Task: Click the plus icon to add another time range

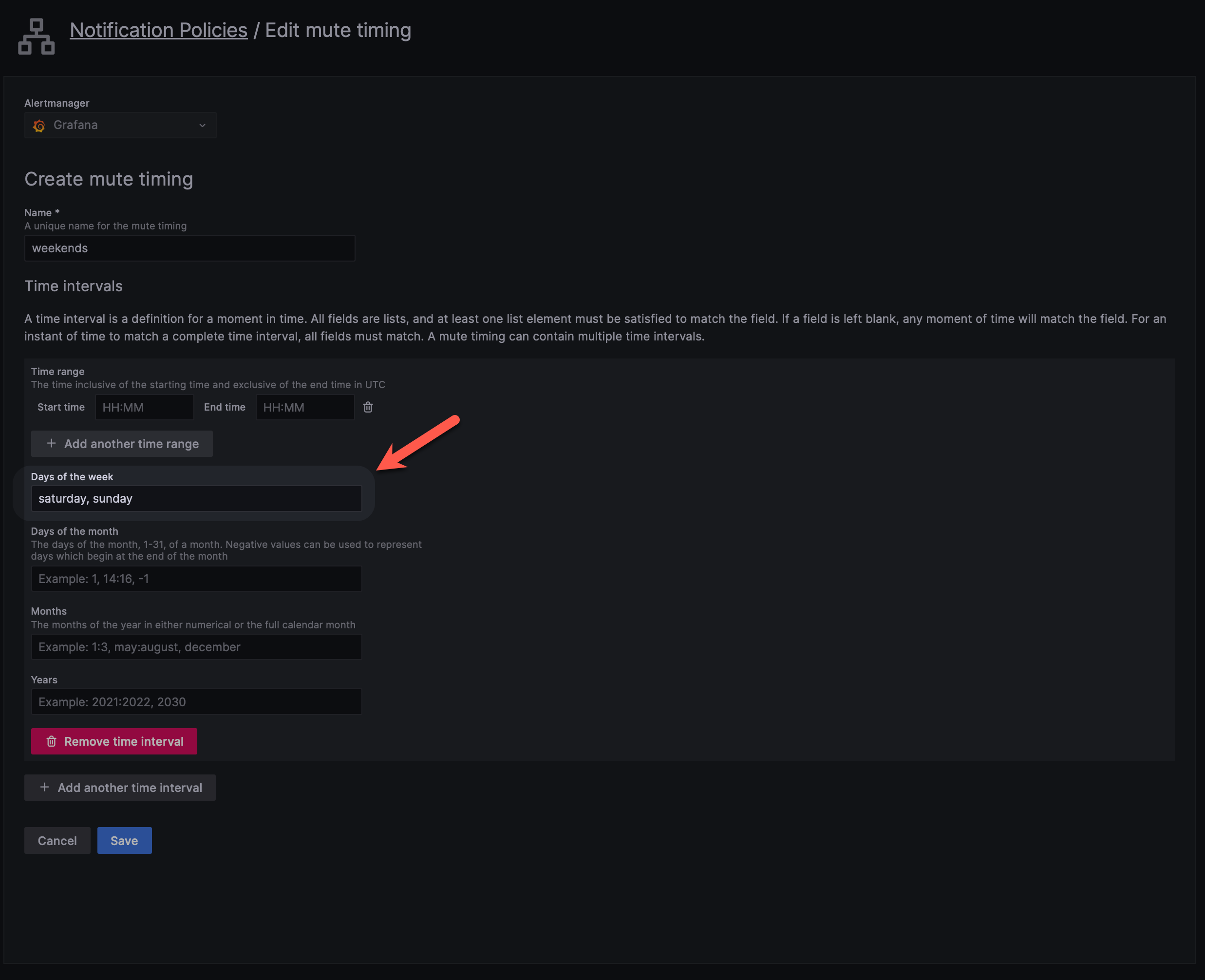Action: (x=51, y=444)
